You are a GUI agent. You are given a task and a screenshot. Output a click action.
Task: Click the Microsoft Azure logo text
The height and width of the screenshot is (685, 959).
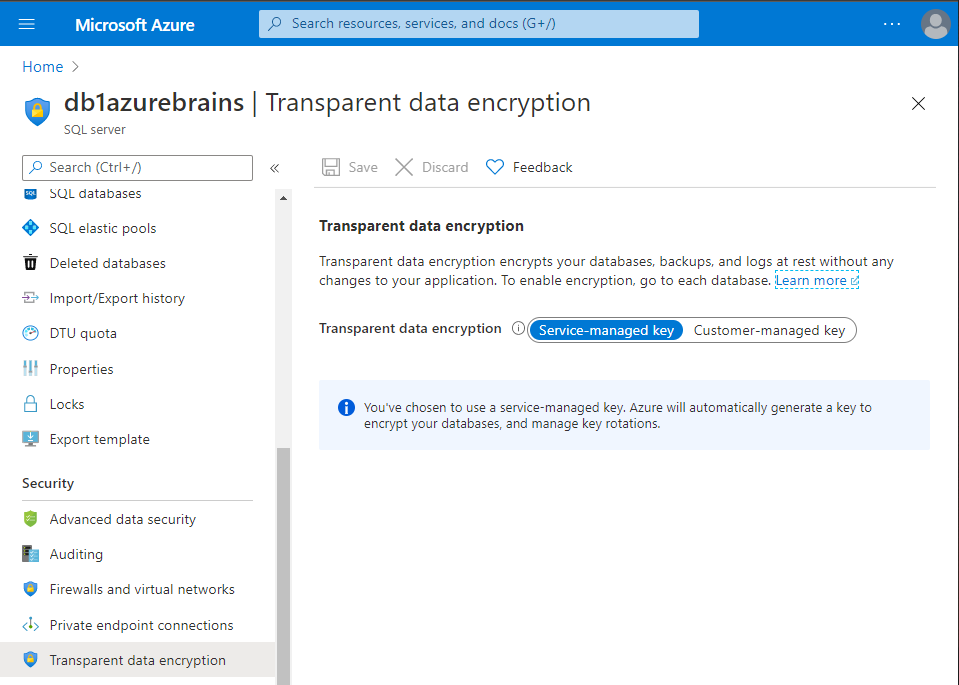tap(135, 24)
